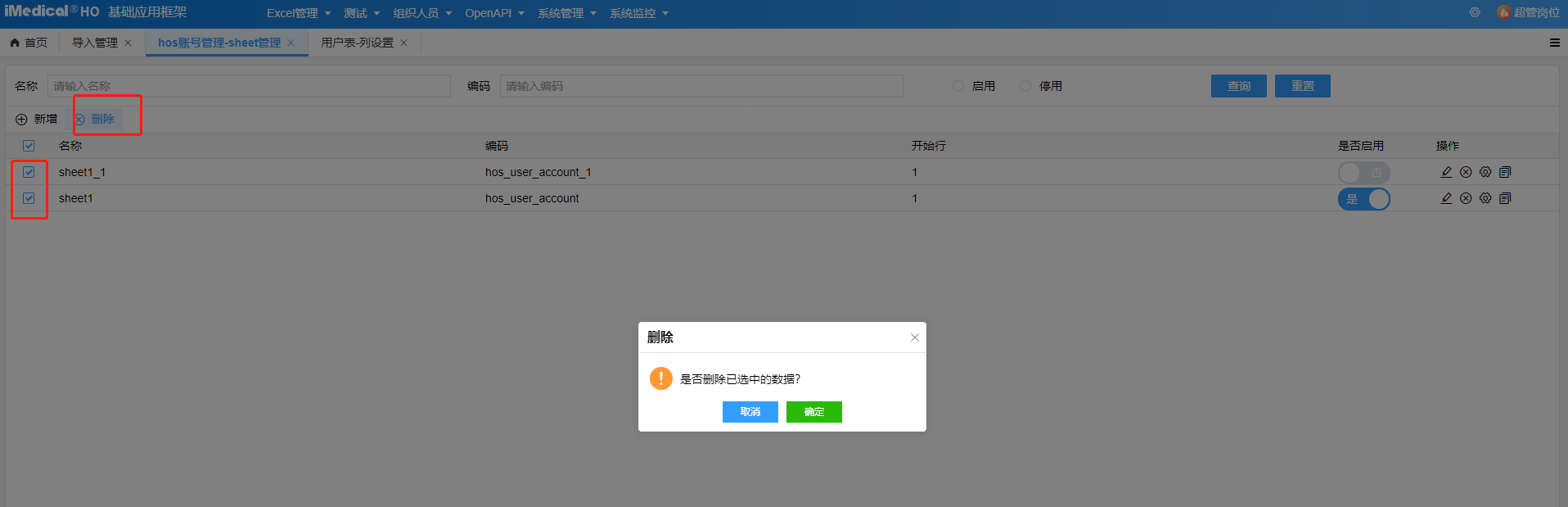Open the settings gear for sheet1_1
Screen dimensions: 1568x507
[1485, 172]
